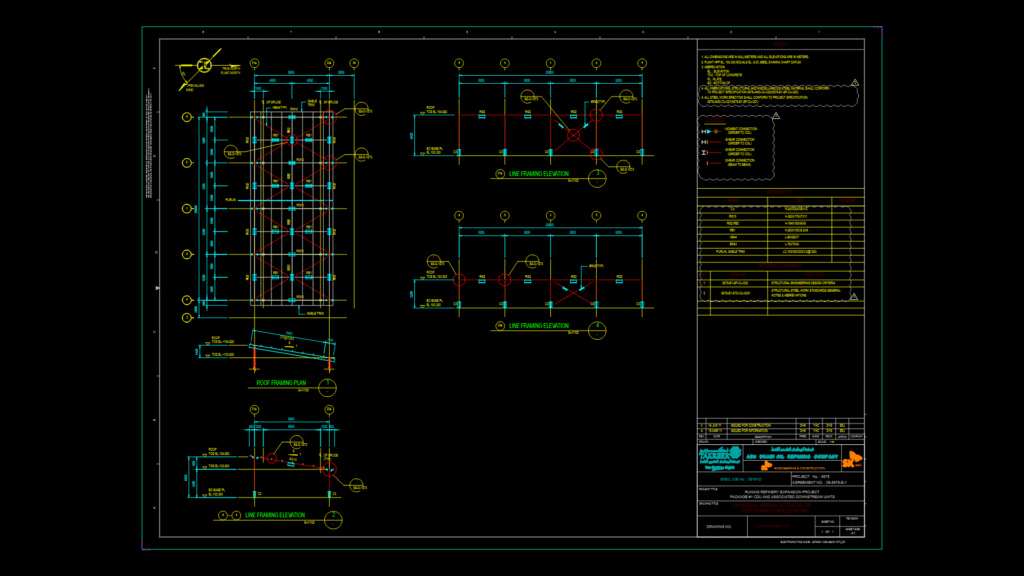The height and width of the screenshot is (576, 1024).
Task: Click the section bubble beside ROOF FRAMING PLAN
Action: (327, 387)
